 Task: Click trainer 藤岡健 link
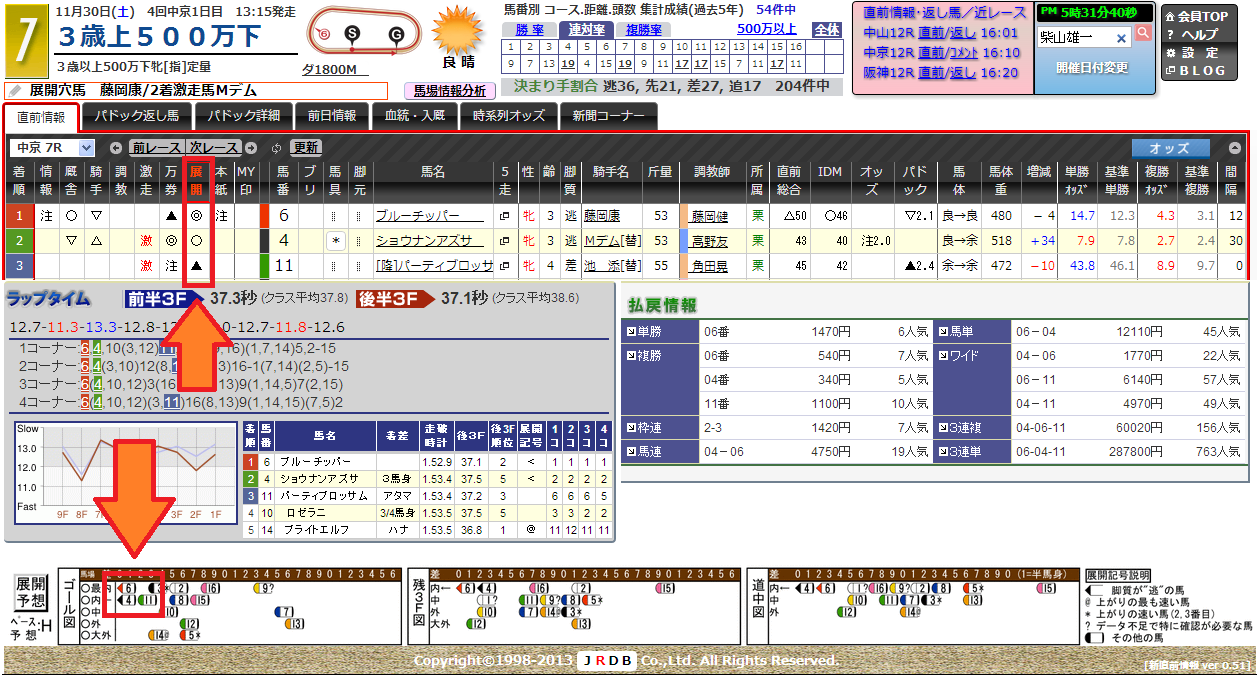[710, 215]
